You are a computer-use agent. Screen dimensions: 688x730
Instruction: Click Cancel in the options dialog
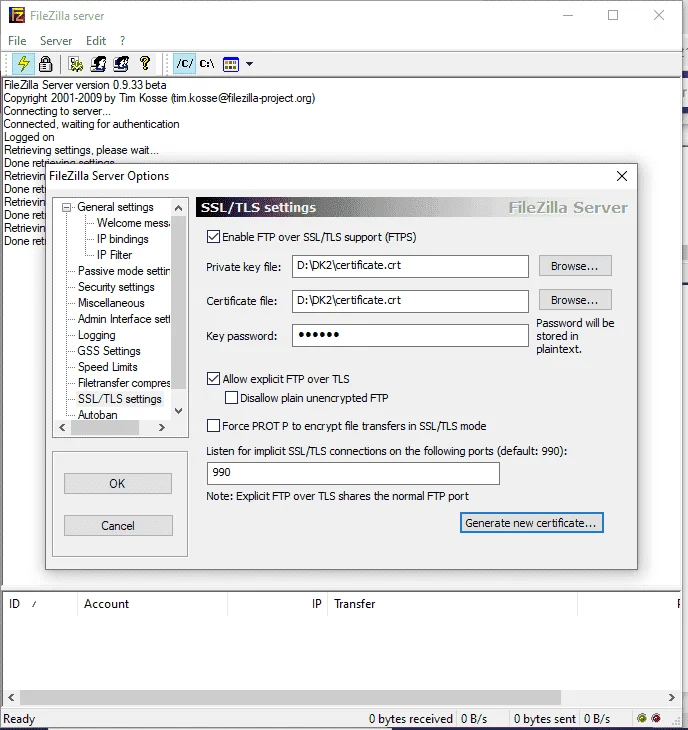(x=118, y=526)
